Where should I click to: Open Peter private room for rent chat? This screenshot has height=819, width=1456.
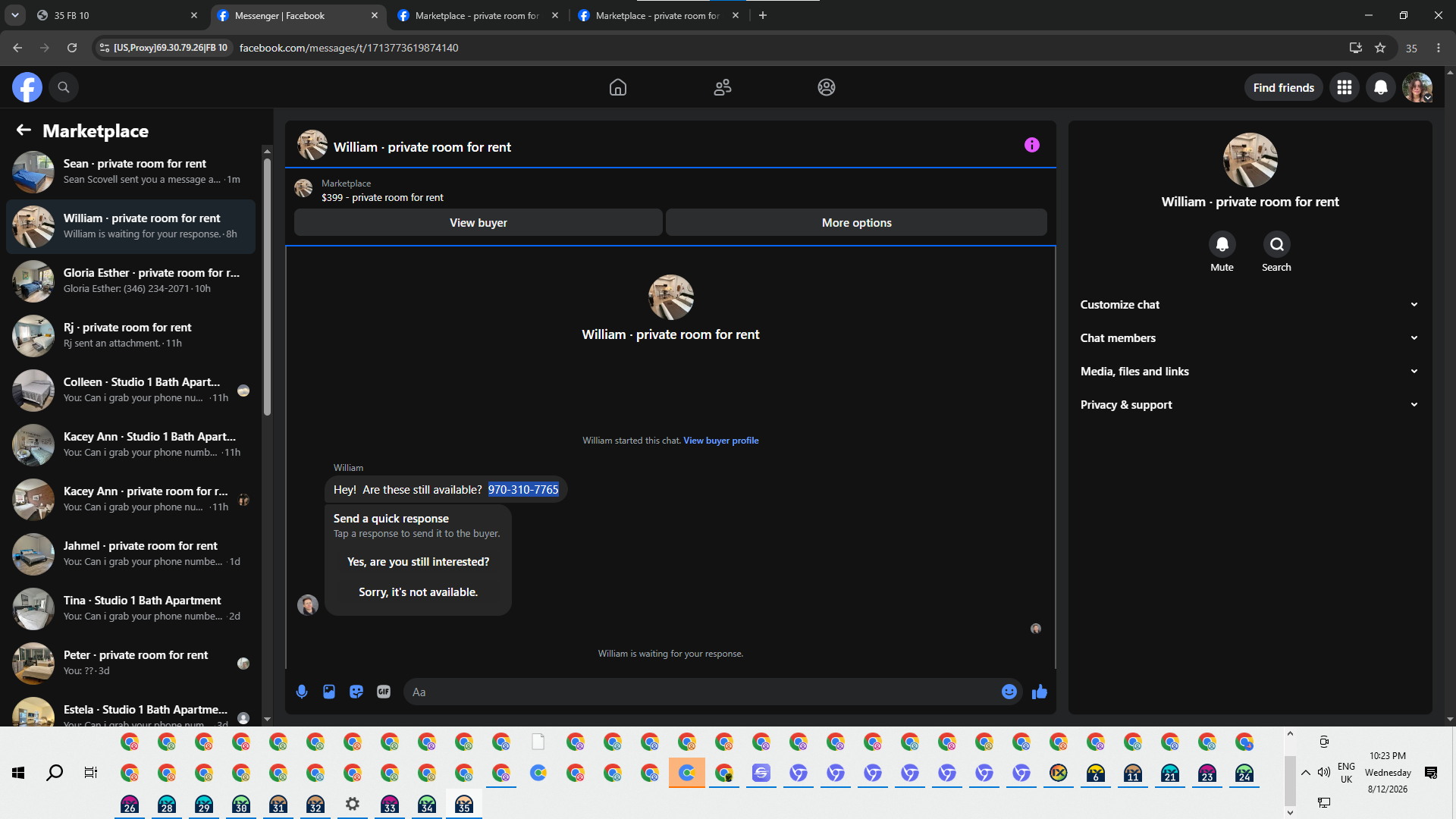pyautogui.click(x=130, y=663)
